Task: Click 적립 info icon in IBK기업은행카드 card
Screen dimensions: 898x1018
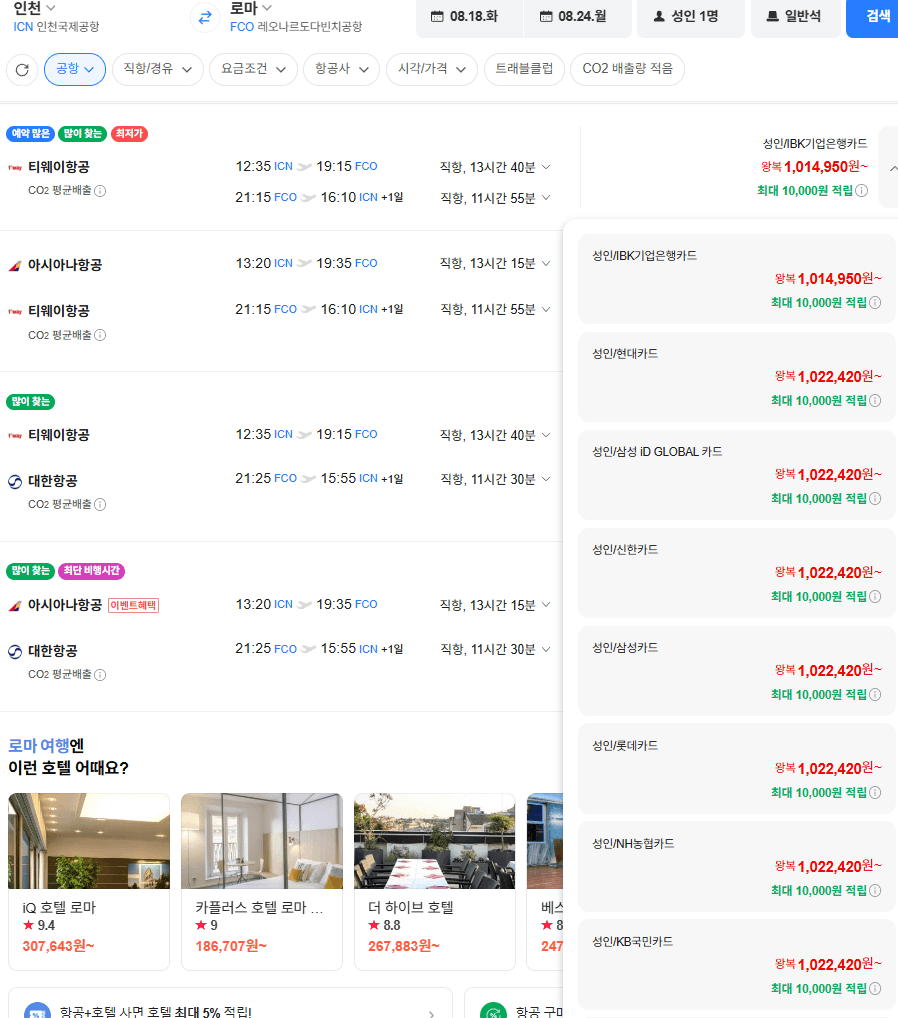Action: tap(875, 303)
